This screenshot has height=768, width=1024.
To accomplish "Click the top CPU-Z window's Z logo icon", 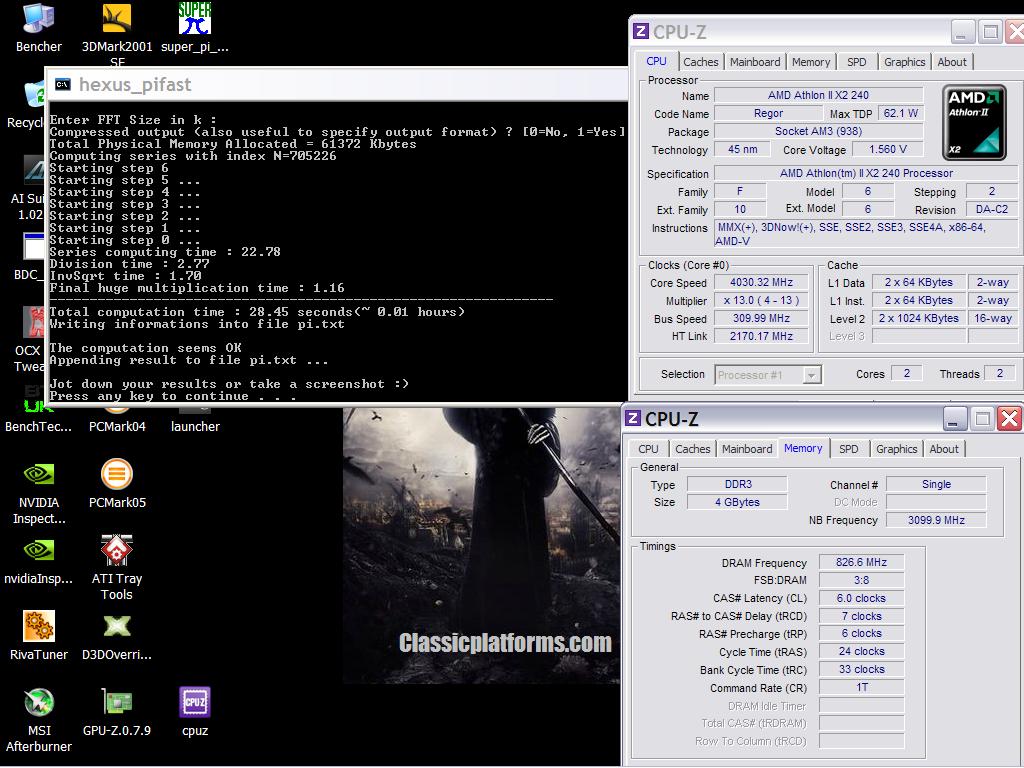I will click(641, 31).
